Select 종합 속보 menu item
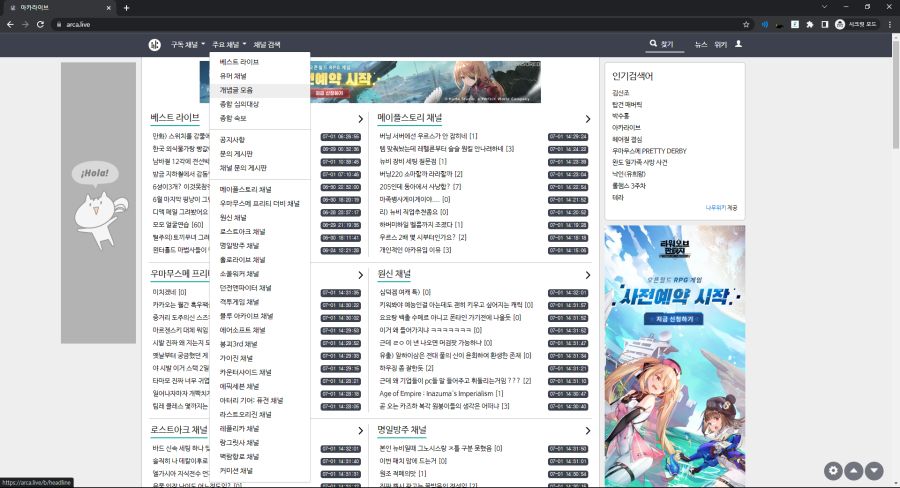The width and height of the screenshot is (900, 488). 260,118
